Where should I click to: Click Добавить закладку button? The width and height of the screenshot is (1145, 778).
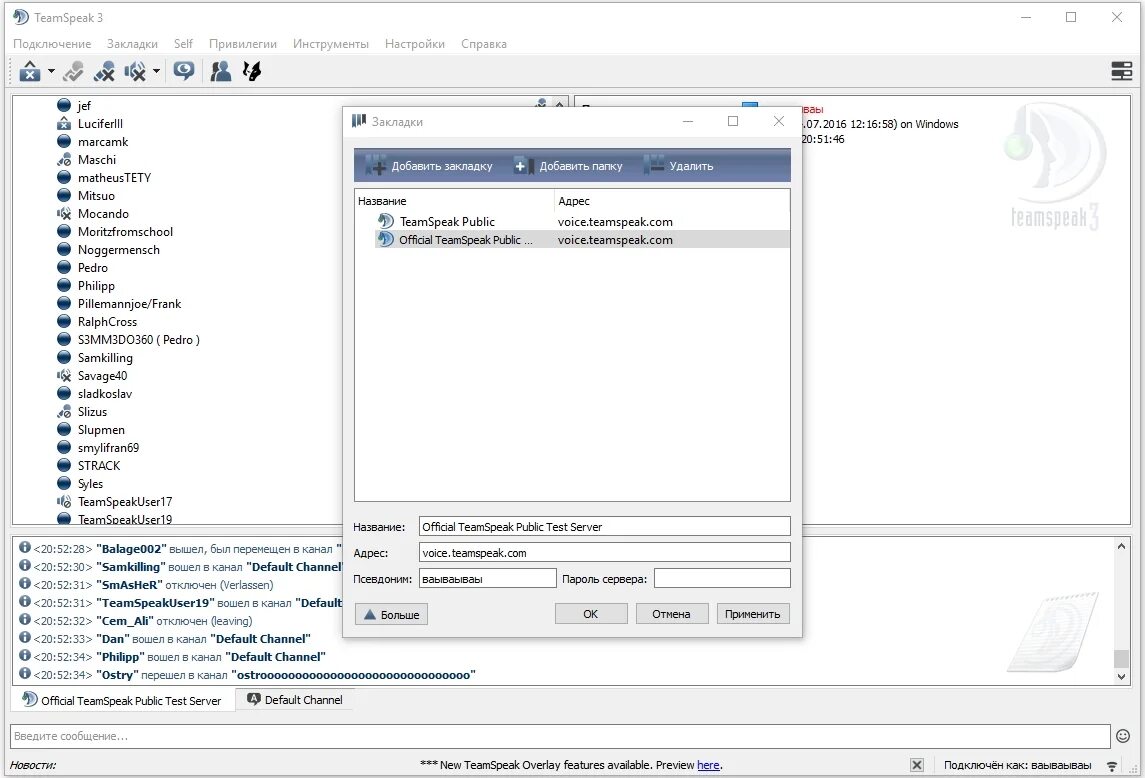[x=430, y=166]
